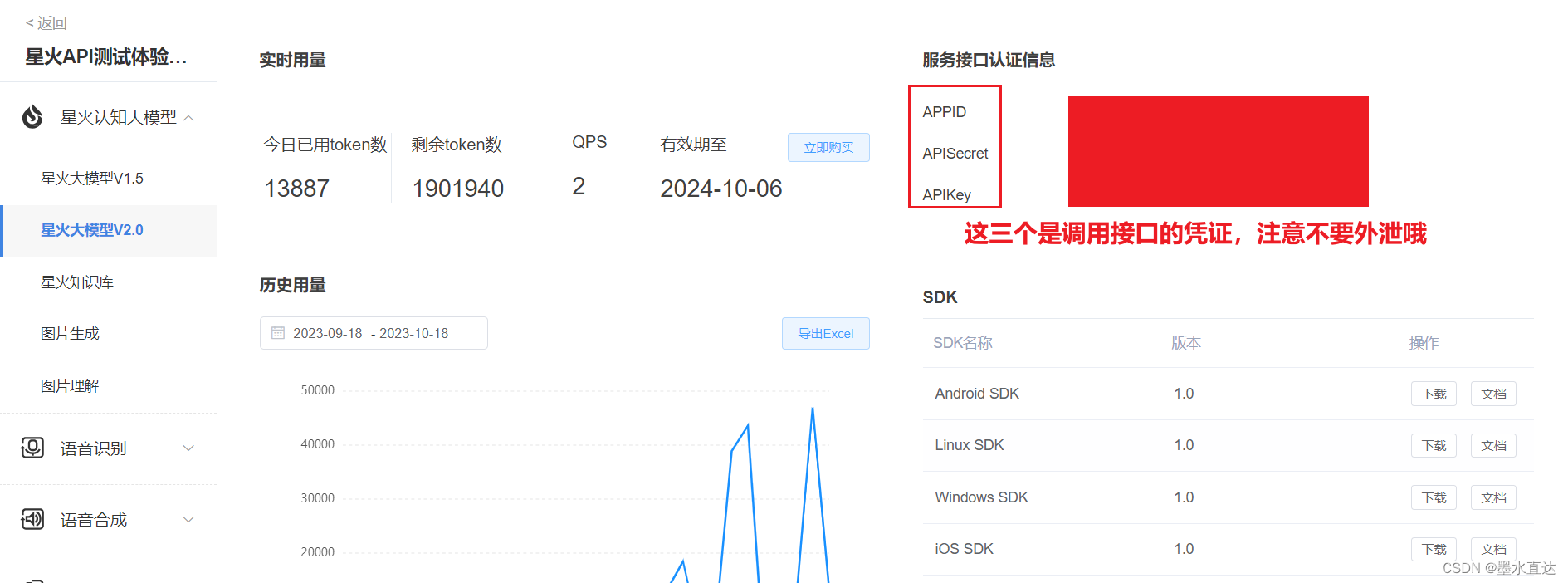Click the QPS label
This screenshot has width=1568, height=583.
[589, 142]
